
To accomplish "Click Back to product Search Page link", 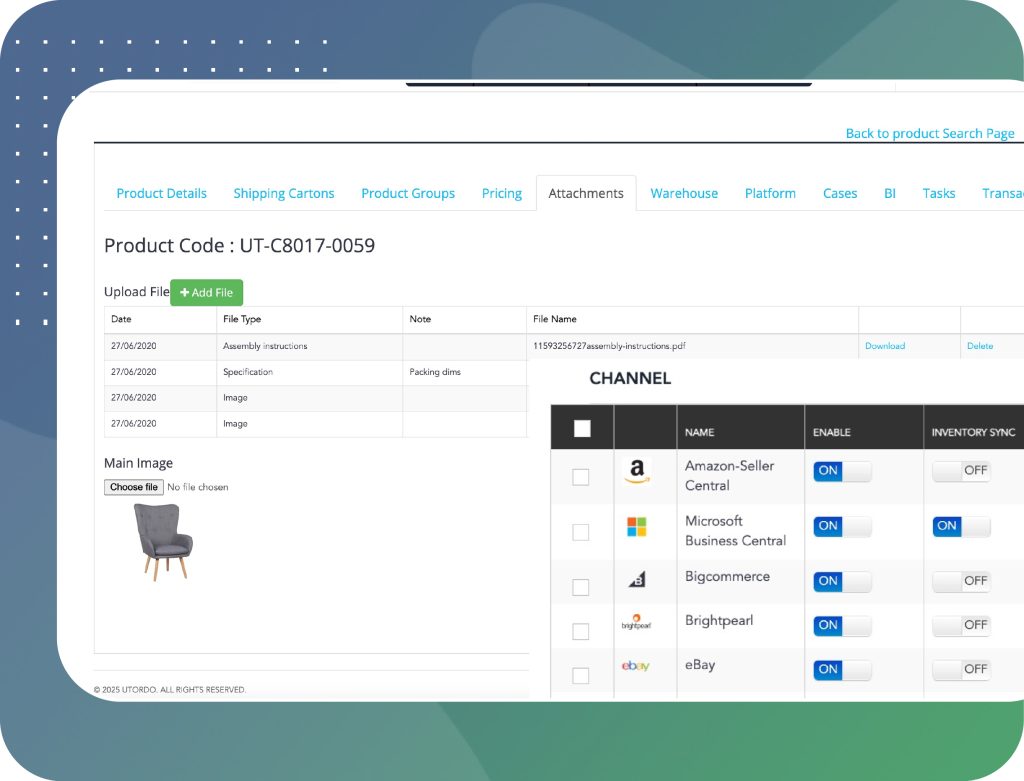I will (929, 133).
